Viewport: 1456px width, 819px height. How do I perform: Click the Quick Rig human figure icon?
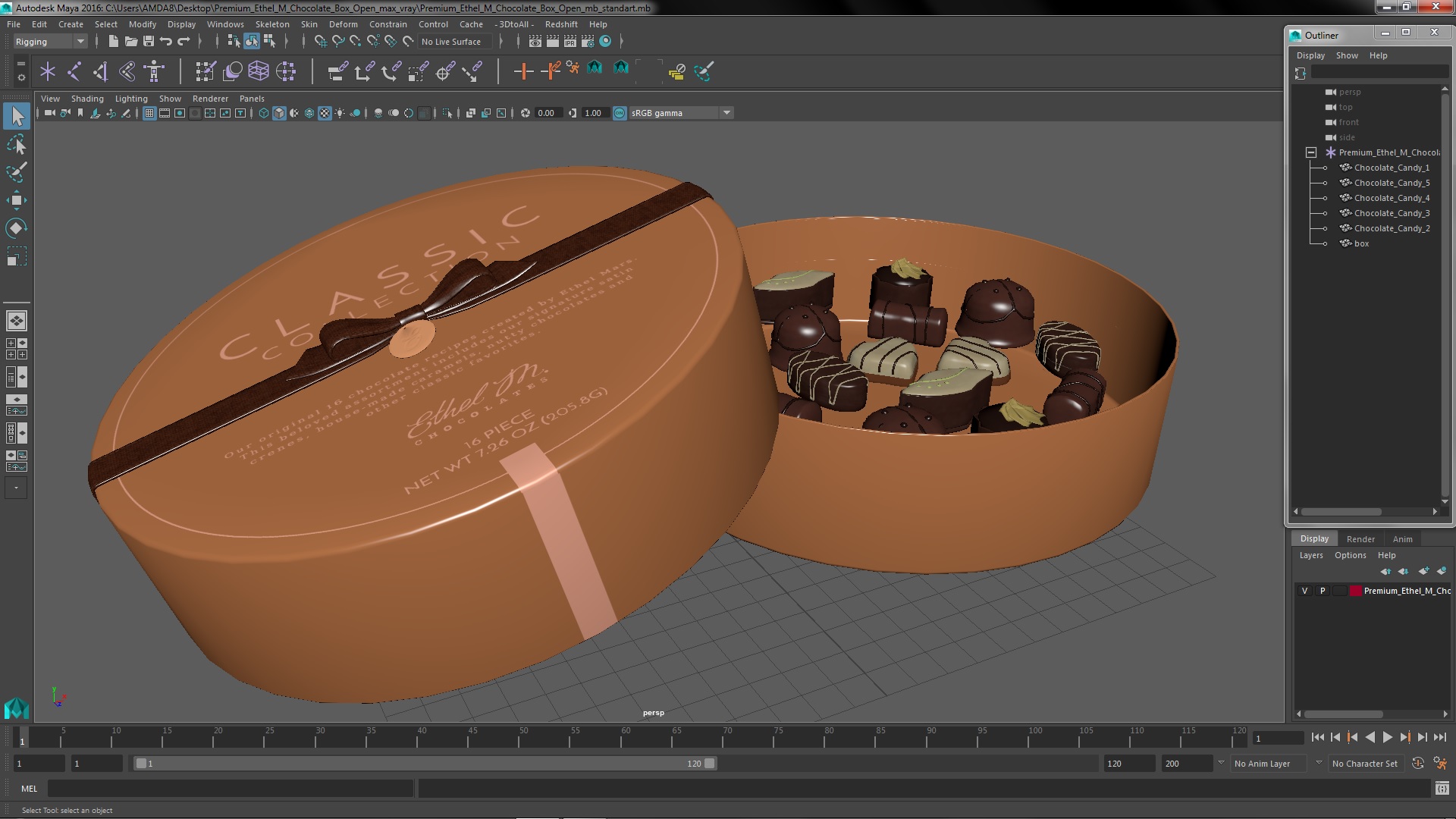pyautogui.click(x=154, y=71)
